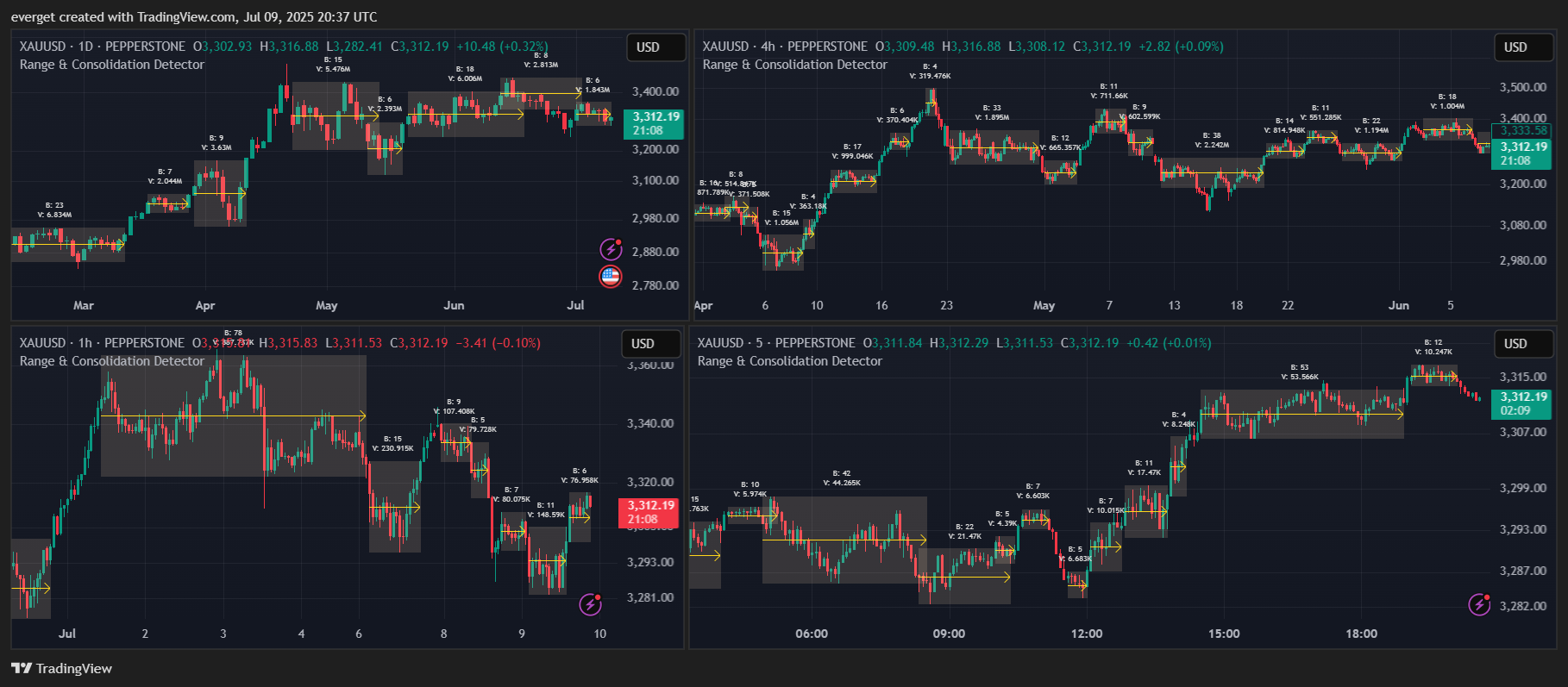Click the lightning flash icon on the 1D chart
Viewport: 1568px width, 687px height.
tap(611, 249)
